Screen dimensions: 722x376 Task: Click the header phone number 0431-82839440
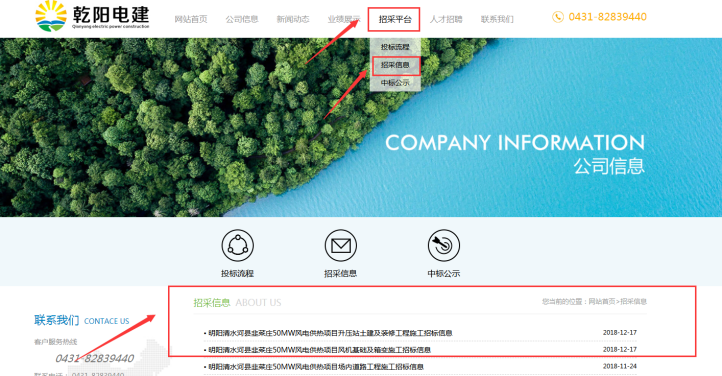[607, 17]
